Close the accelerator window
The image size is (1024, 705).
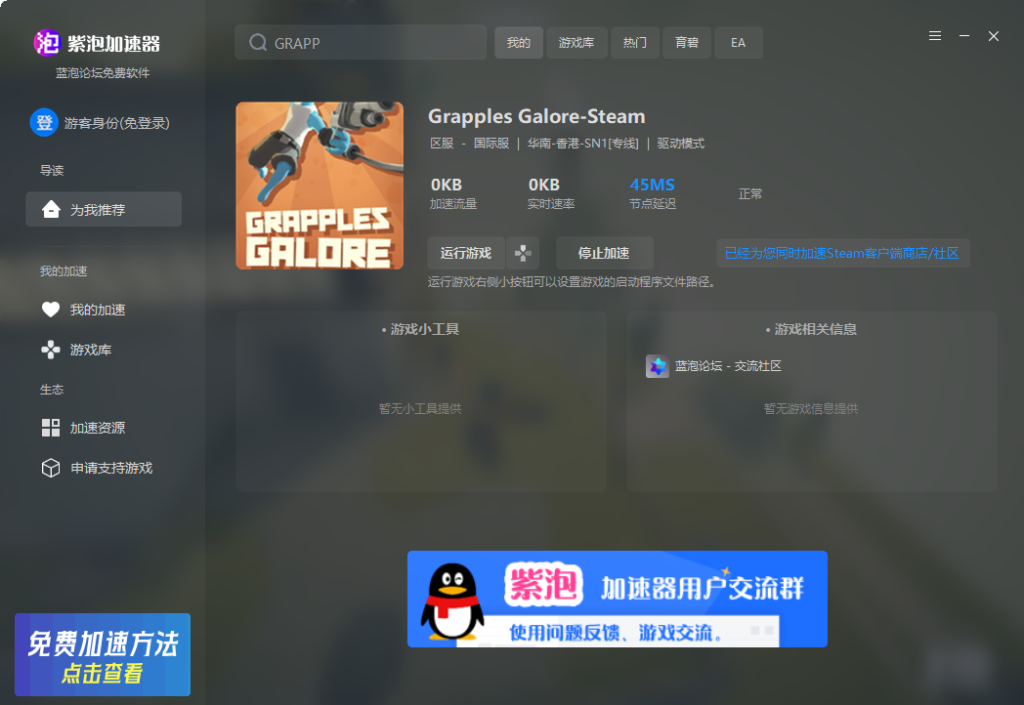[x=993, y=36]
